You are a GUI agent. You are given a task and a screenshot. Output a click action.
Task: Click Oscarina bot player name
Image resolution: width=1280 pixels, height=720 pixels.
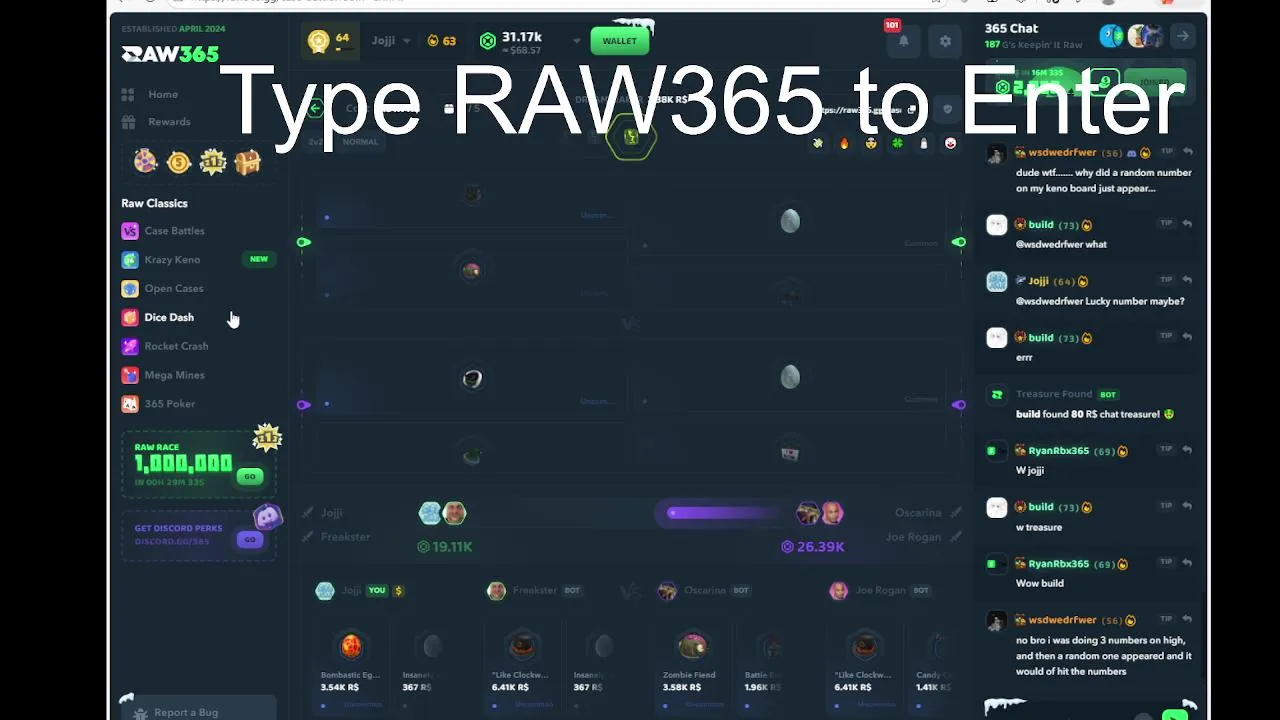(x=705, y=591)
